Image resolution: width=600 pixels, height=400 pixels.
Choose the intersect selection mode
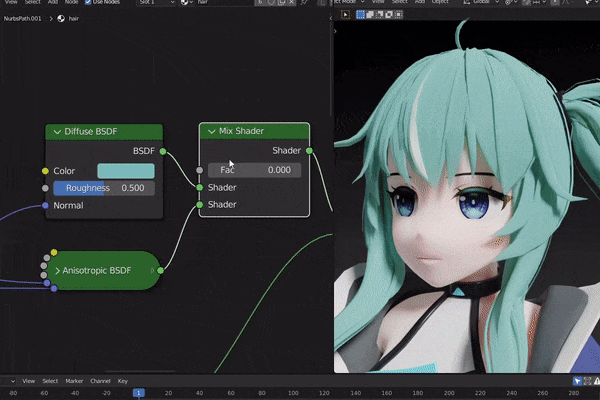(398, 15)
